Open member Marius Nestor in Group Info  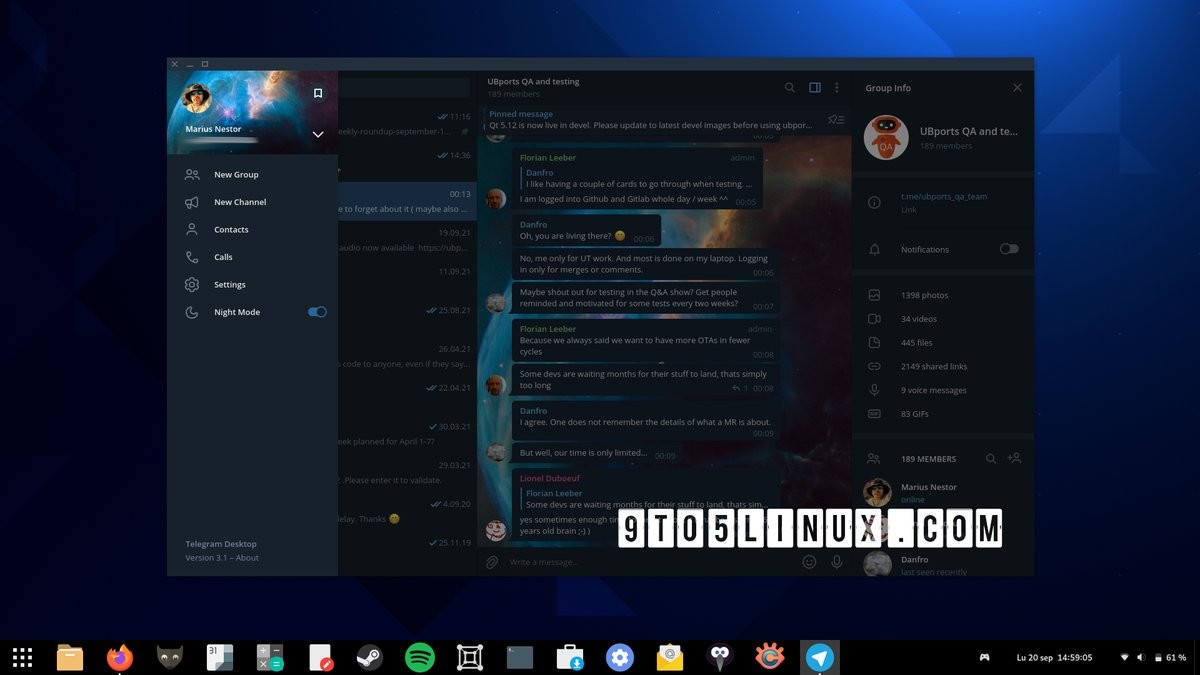[x=942, y=492]
